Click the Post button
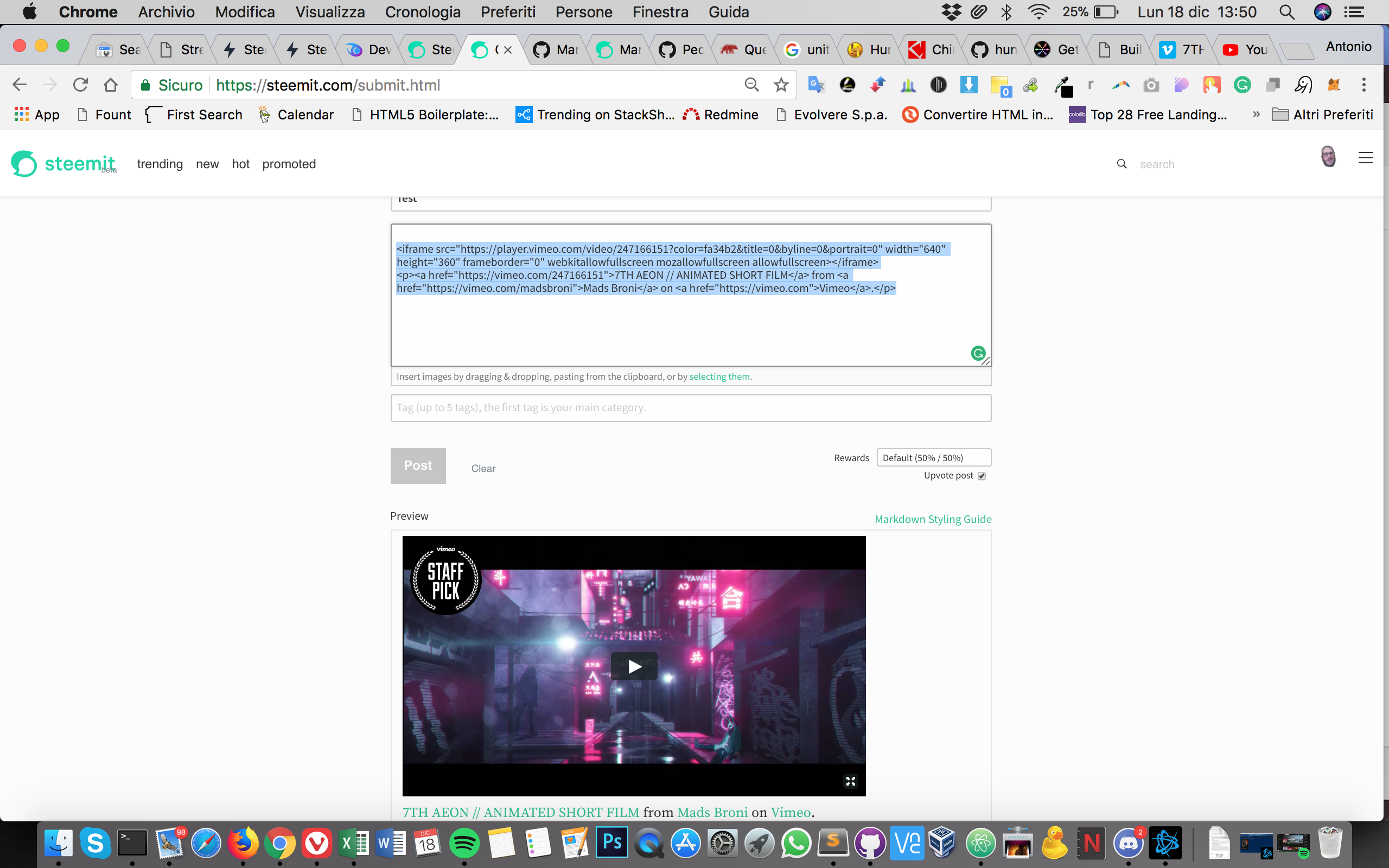This screenshot has height=868, width=1389. pyautogui.click(x=418, y=465)
